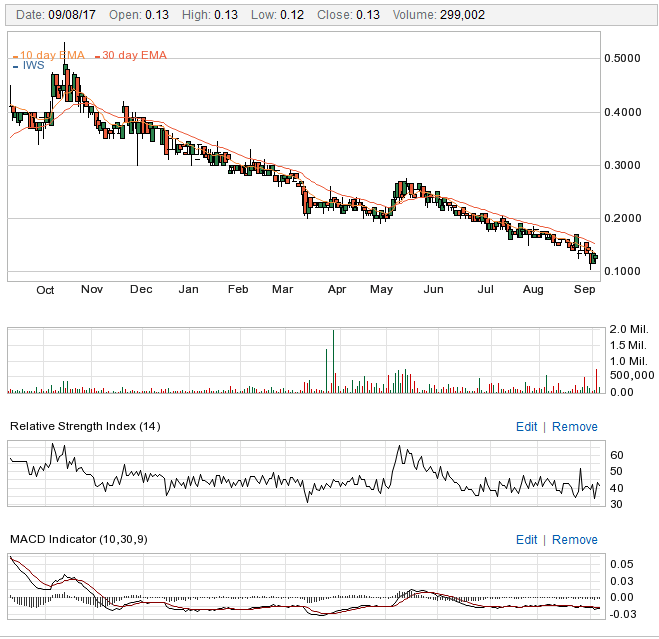
Task: Click the Date 09/08/17 value
Action: [x=72, y=15]
